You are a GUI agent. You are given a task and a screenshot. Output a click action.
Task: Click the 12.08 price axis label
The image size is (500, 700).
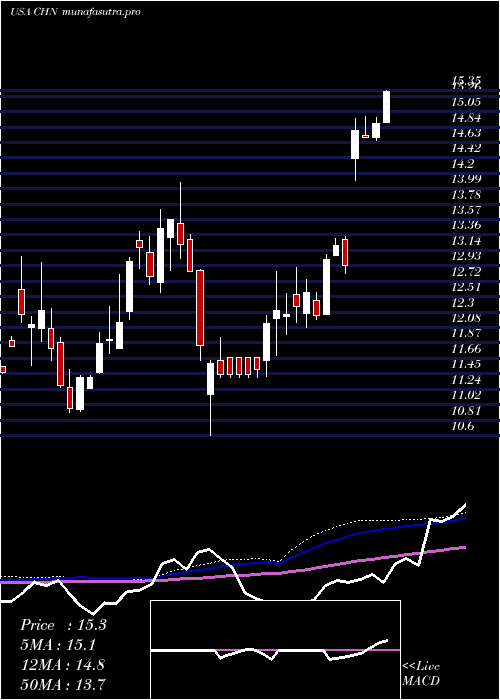[x=466, y=318]
